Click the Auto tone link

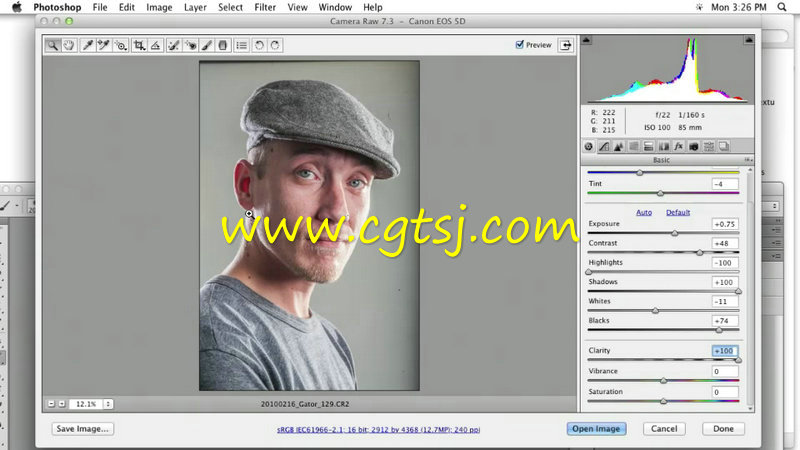pos(644,212)
